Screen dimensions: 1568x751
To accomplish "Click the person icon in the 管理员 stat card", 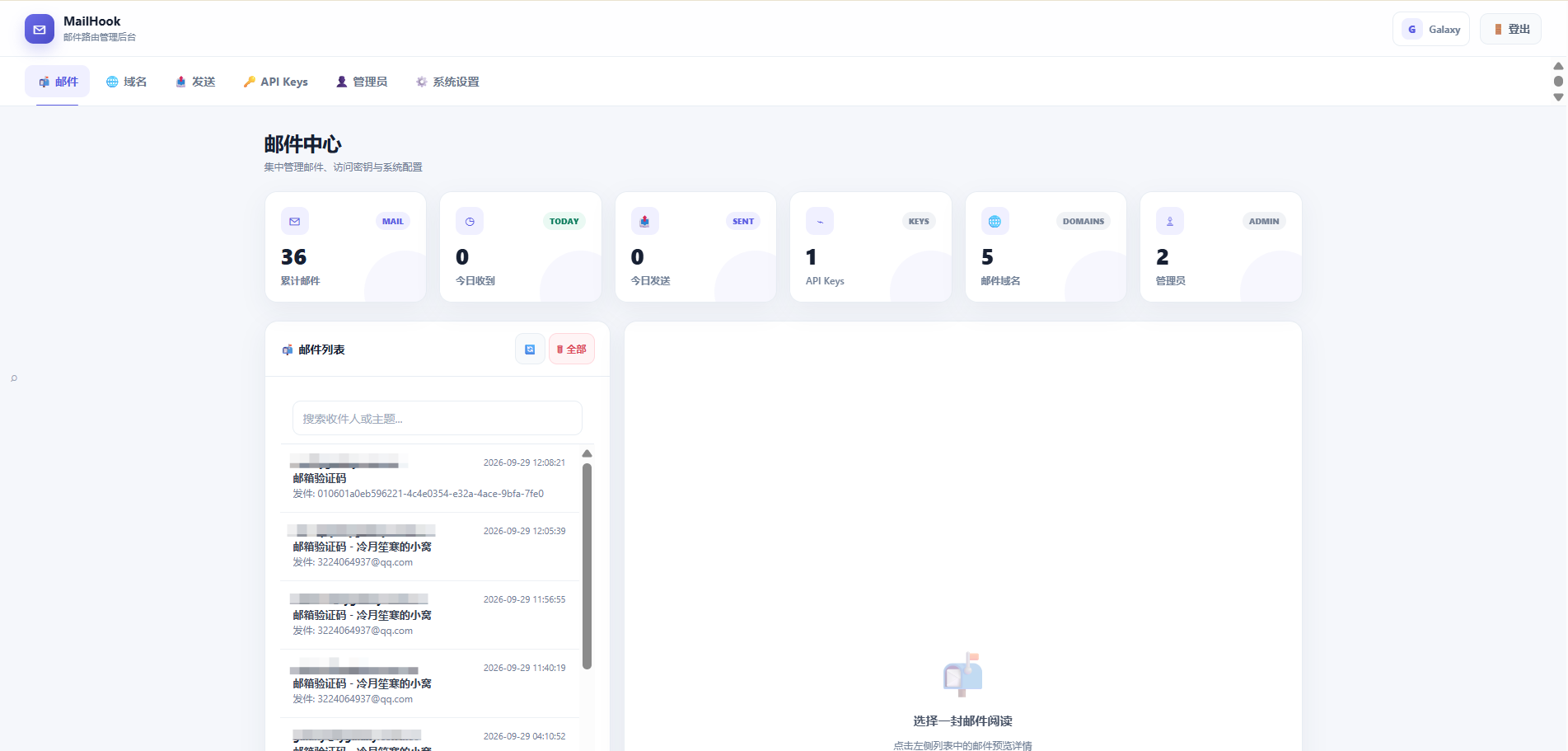I will 1170,221.
